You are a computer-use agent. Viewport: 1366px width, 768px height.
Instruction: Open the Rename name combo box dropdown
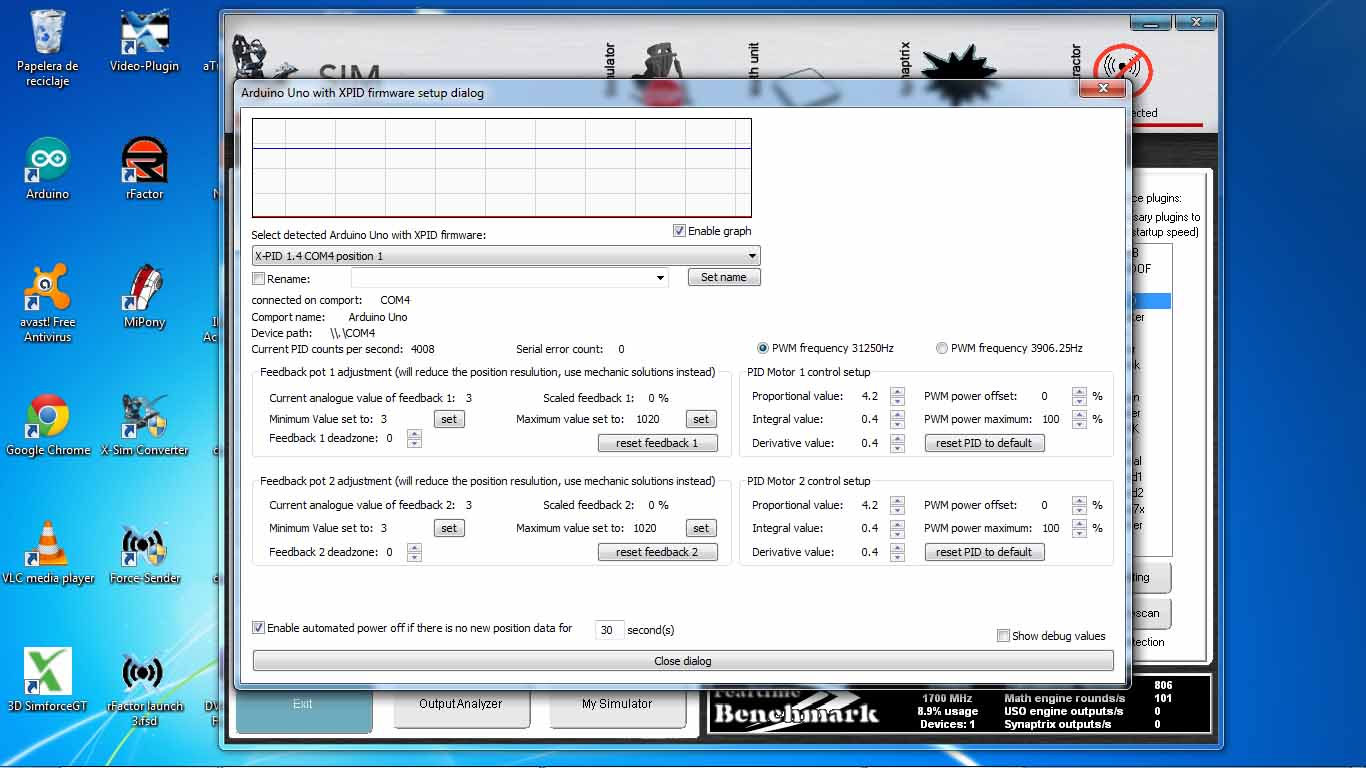pos(661,278)
